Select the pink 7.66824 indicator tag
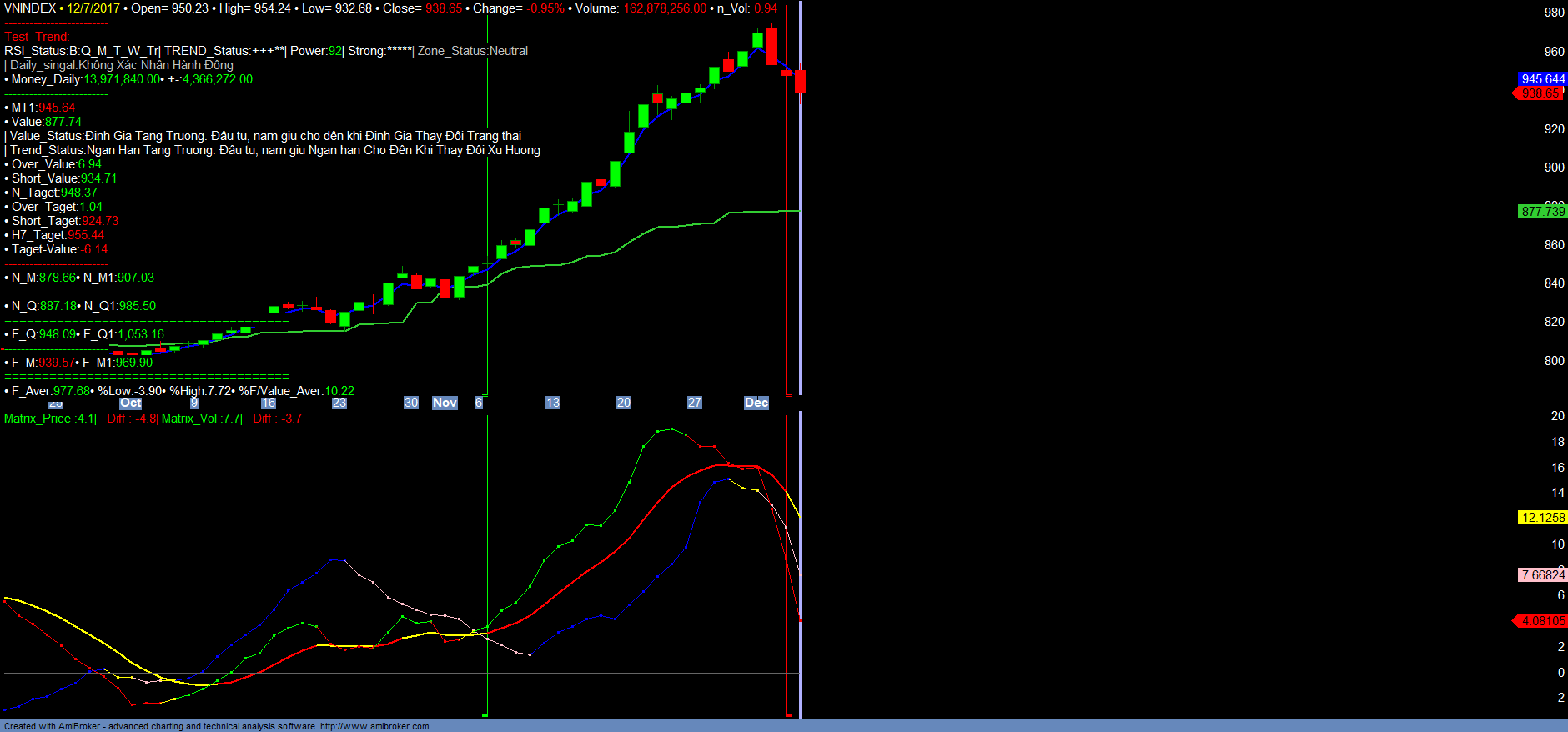Image resolution: width=1568 pixels, height=732 pixels. click(x=1542, y=575)
